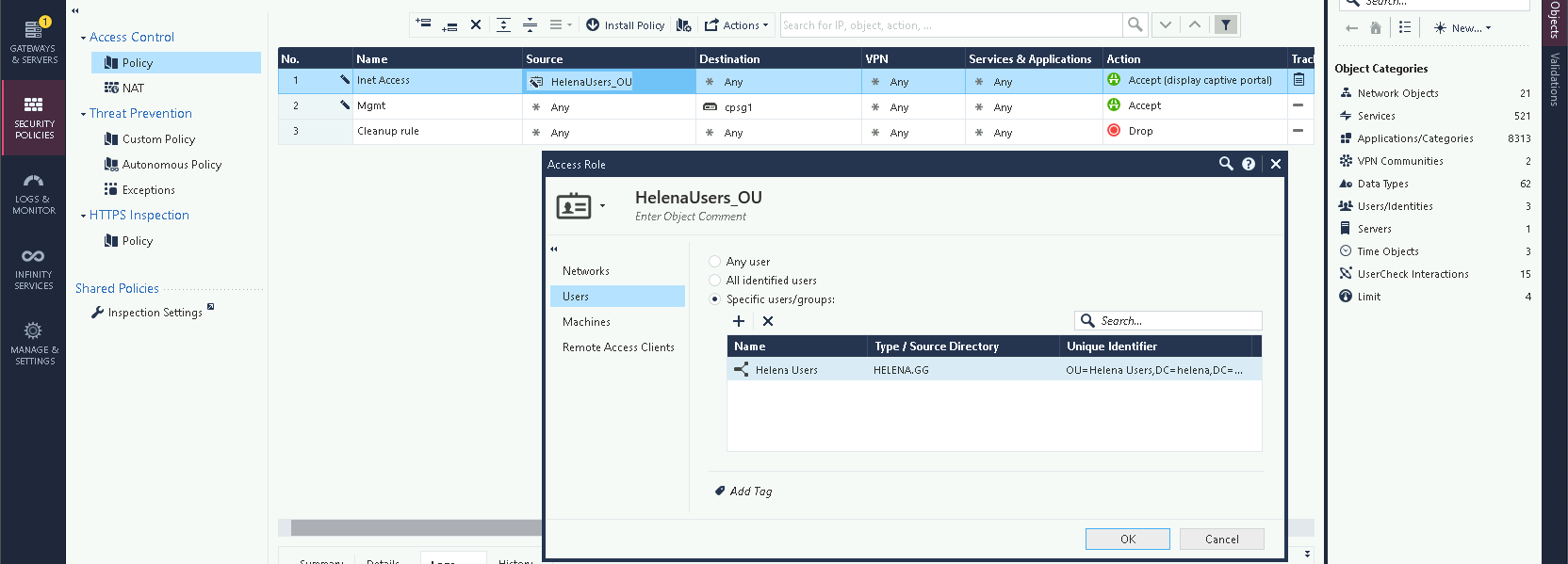The height and width of the screenshot is (564, 1568).
Task: Expand the New... object dropdown
Action: tap(1462, 28)
